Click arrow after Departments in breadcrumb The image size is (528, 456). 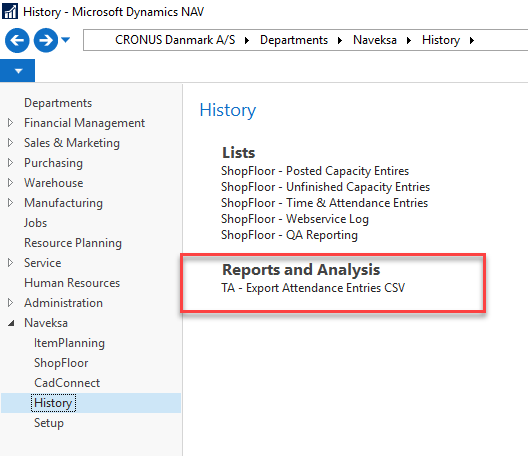(340, 40)
